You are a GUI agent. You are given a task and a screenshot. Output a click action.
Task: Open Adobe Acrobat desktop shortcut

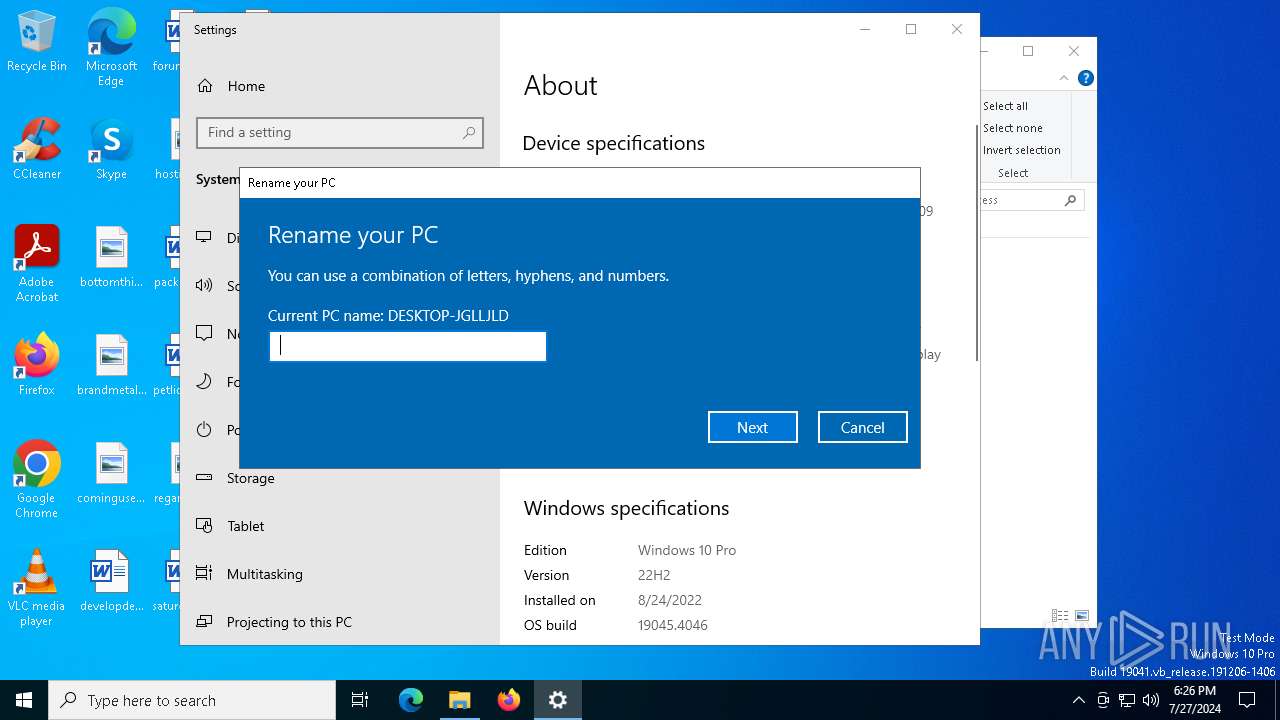tap(37, 264)
